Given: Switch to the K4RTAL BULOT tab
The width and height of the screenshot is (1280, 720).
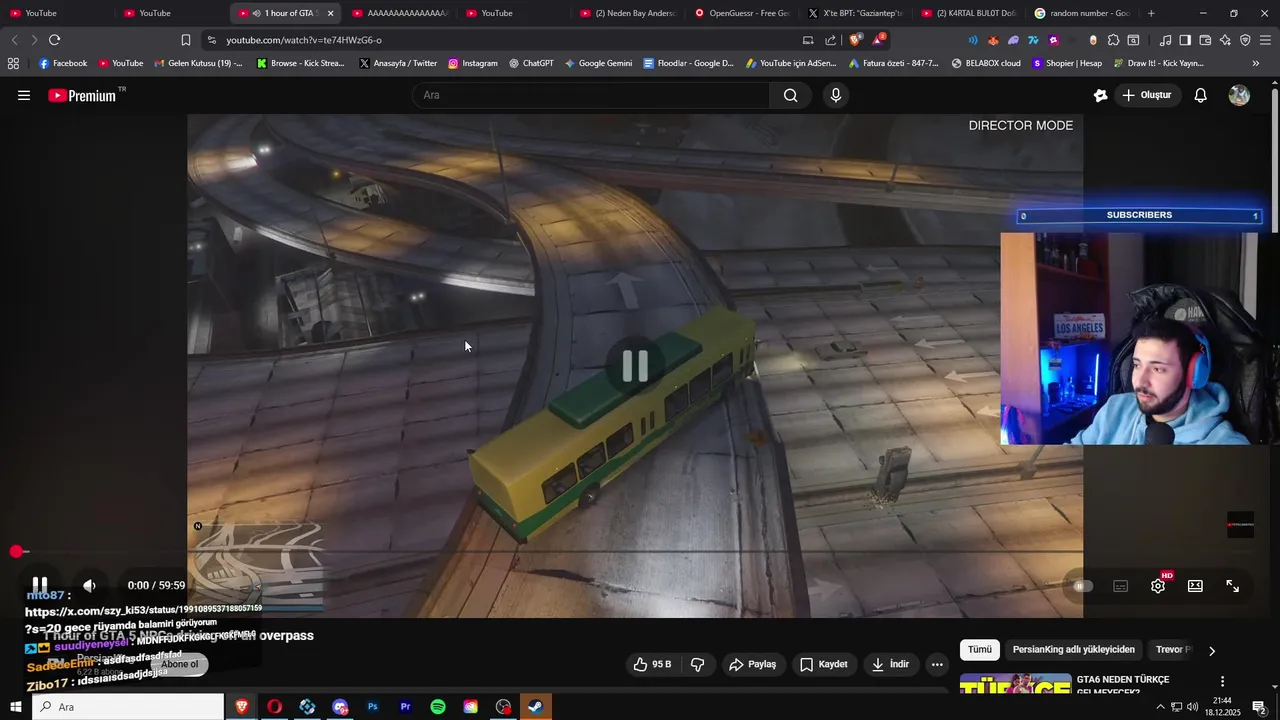Looking at the screenshot, I should (x=968, y=13).
